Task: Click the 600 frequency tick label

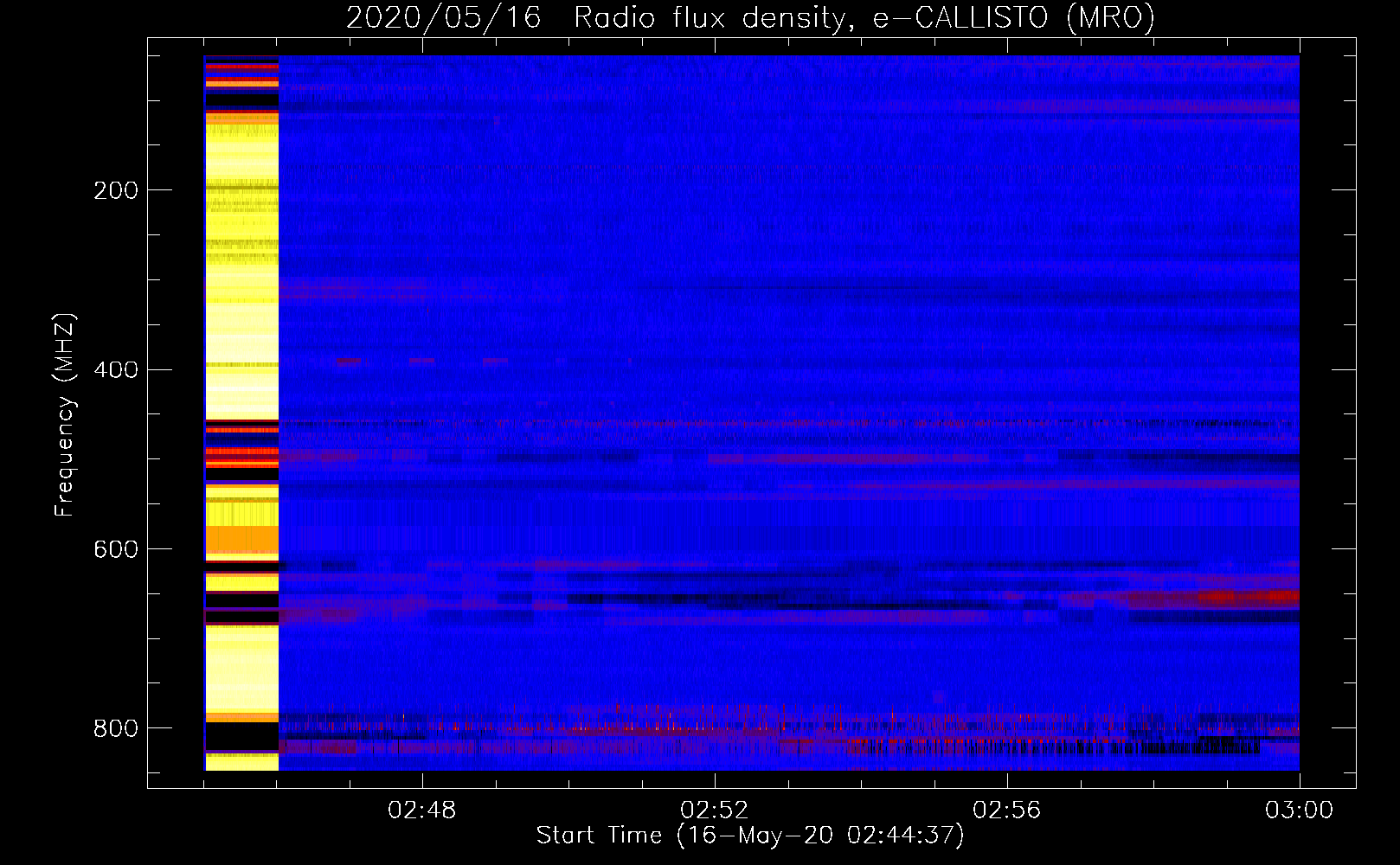Action: 116,550
